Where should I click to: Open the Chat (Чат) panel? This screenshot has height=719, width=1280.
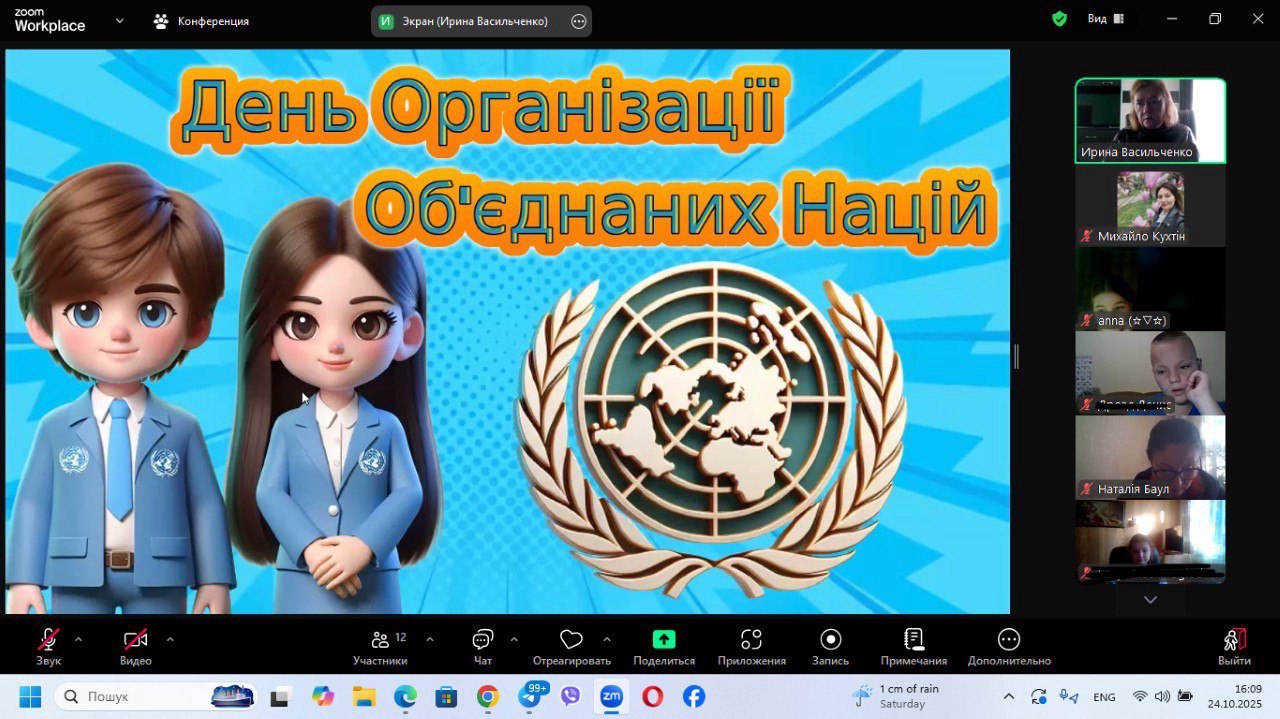point(483,641)
